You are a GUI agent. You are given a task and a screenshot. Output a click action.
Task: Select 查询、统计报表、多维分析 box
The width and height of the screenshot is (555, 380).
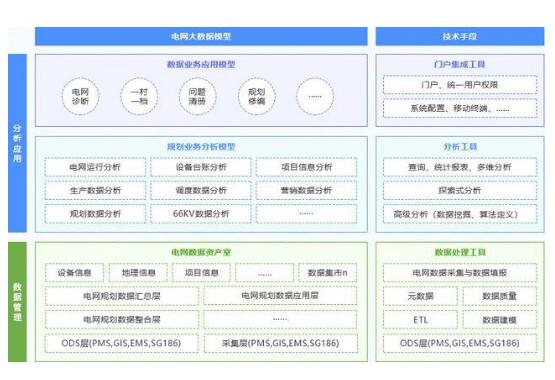tap(460, 167)
